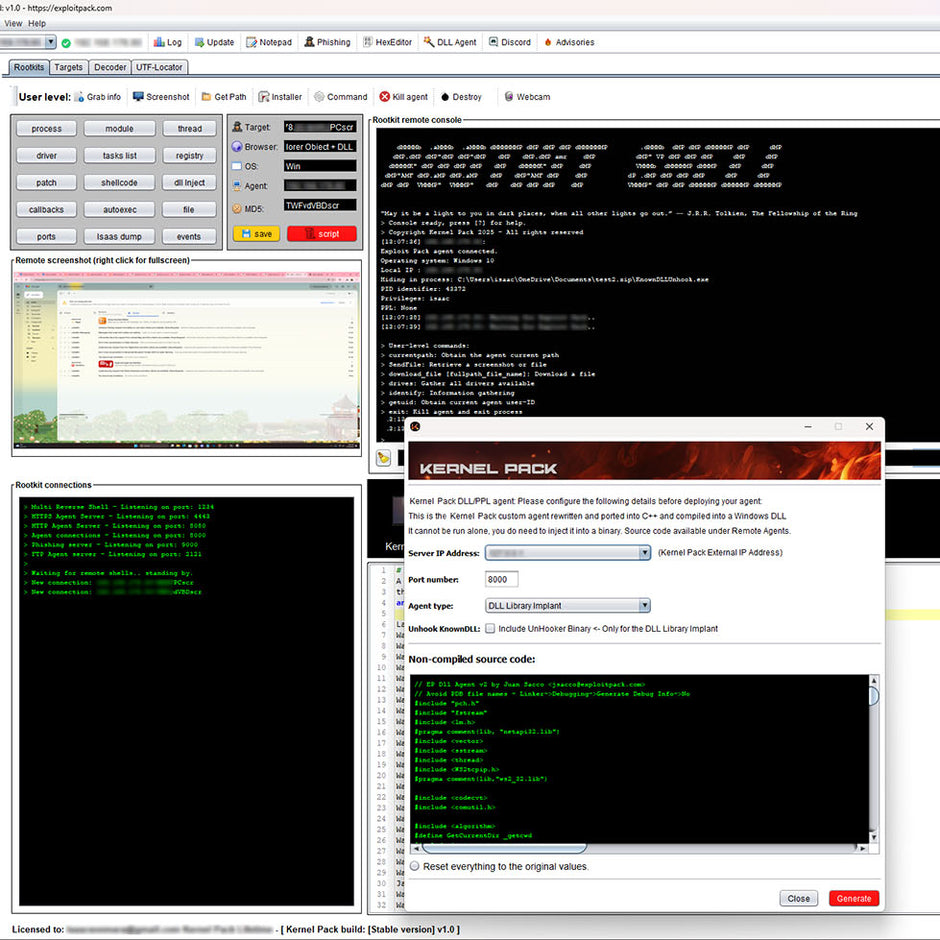Toggle the checkbox next to OS field
The image size is (940, 940).
click(x=237, y=164)
